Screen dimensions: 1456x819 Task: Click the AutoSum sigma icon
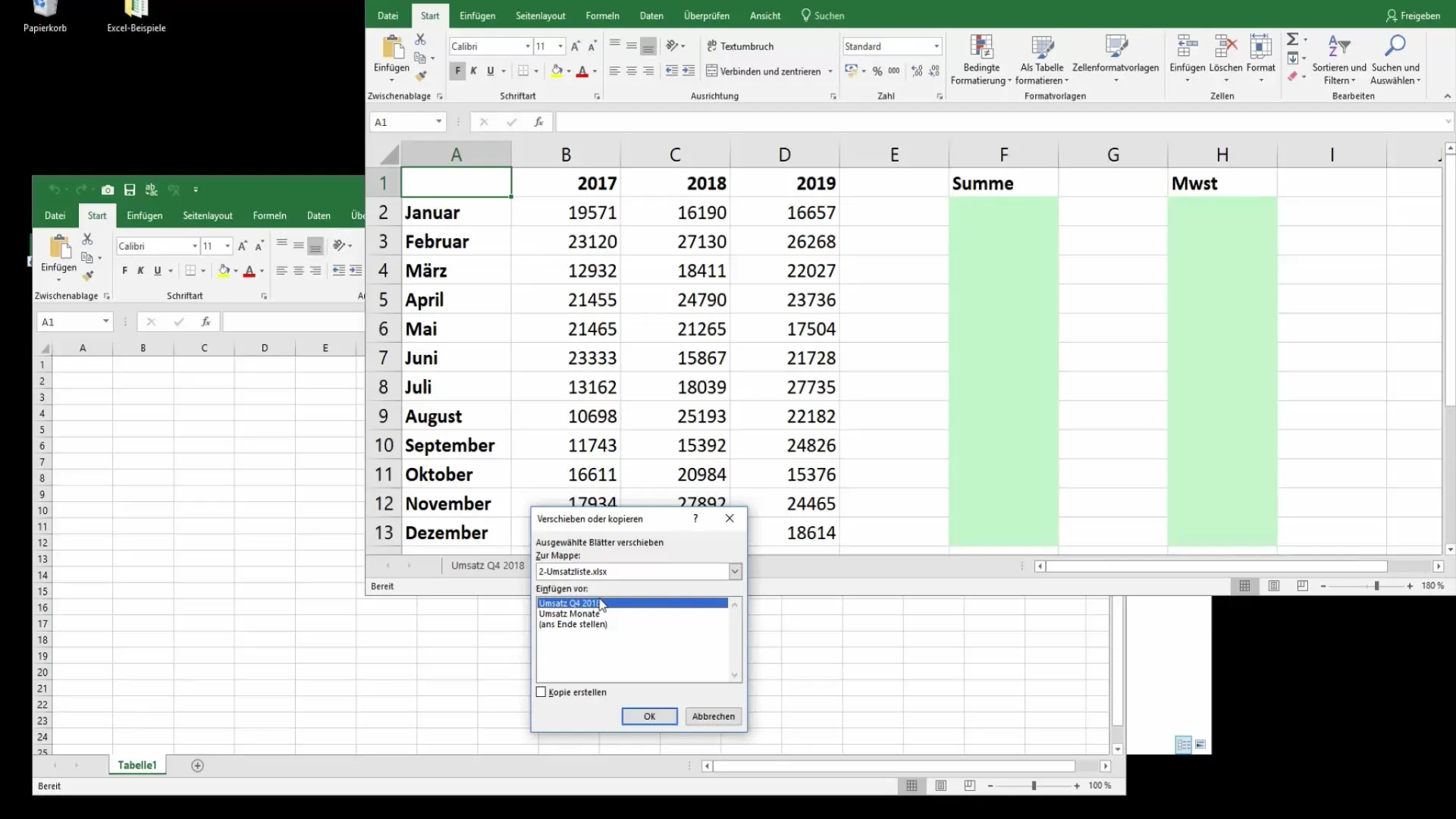coord(1293,39)
